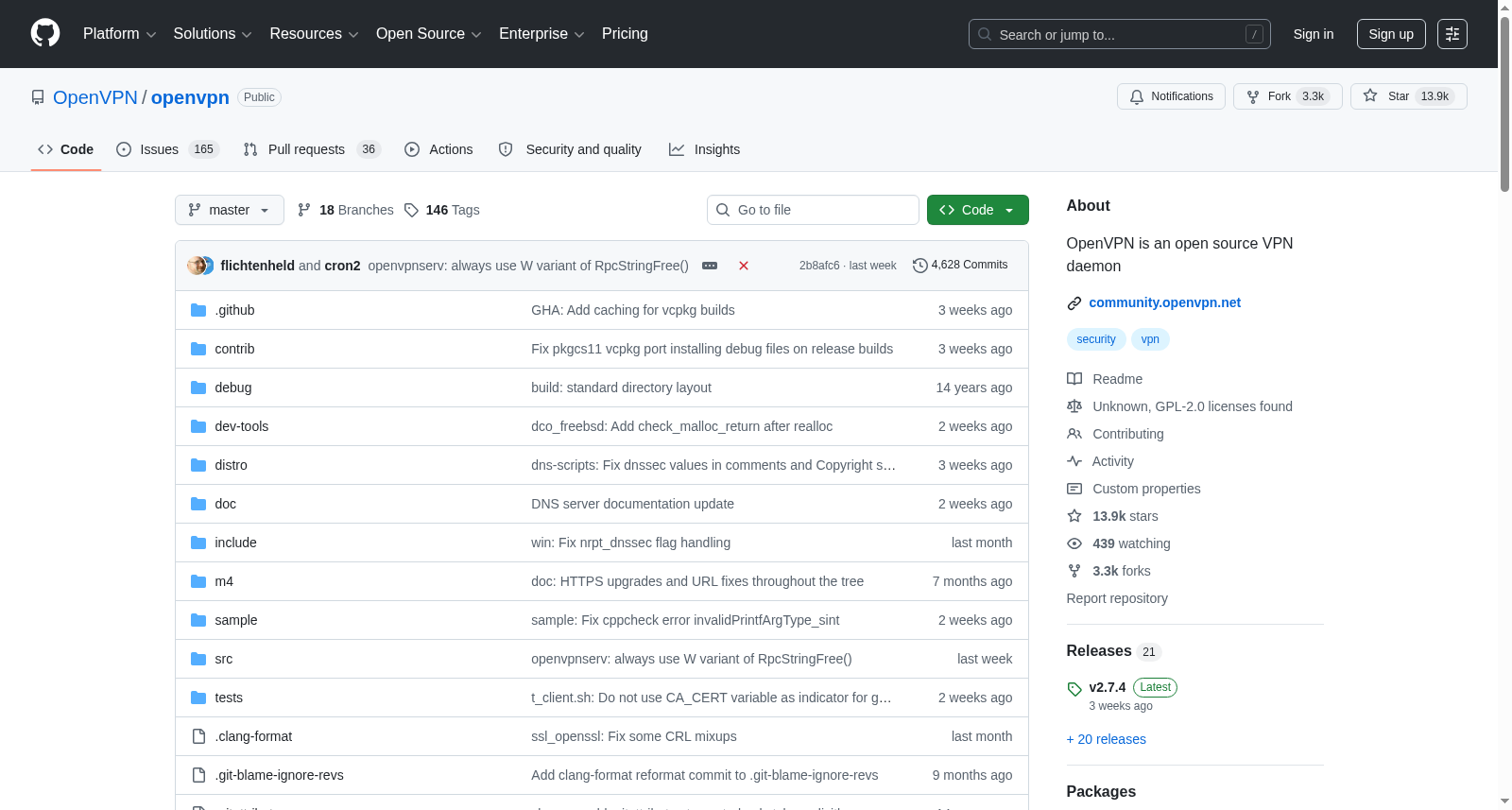This screenshot has width=1512, height=810.
Task: Click the watching eye icon
Action: point(1074,543)
